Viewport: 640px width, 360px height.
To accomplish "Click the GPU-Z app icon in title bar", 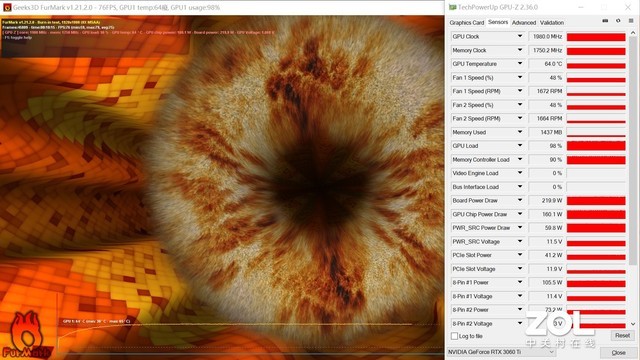I will pyautogui.click(x=452, y=7).
